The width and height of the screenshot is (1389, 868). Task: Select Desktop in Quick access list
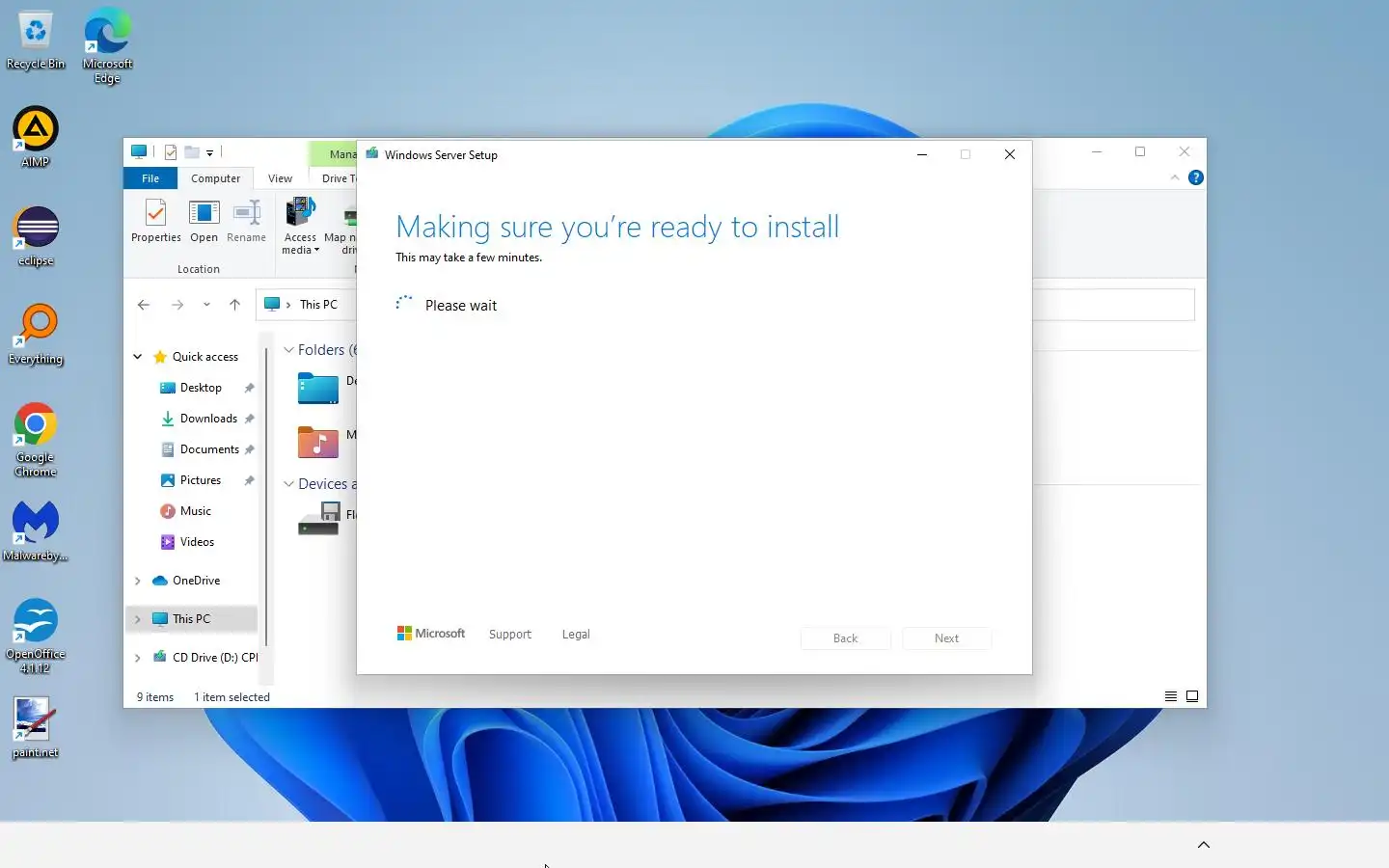201,388
